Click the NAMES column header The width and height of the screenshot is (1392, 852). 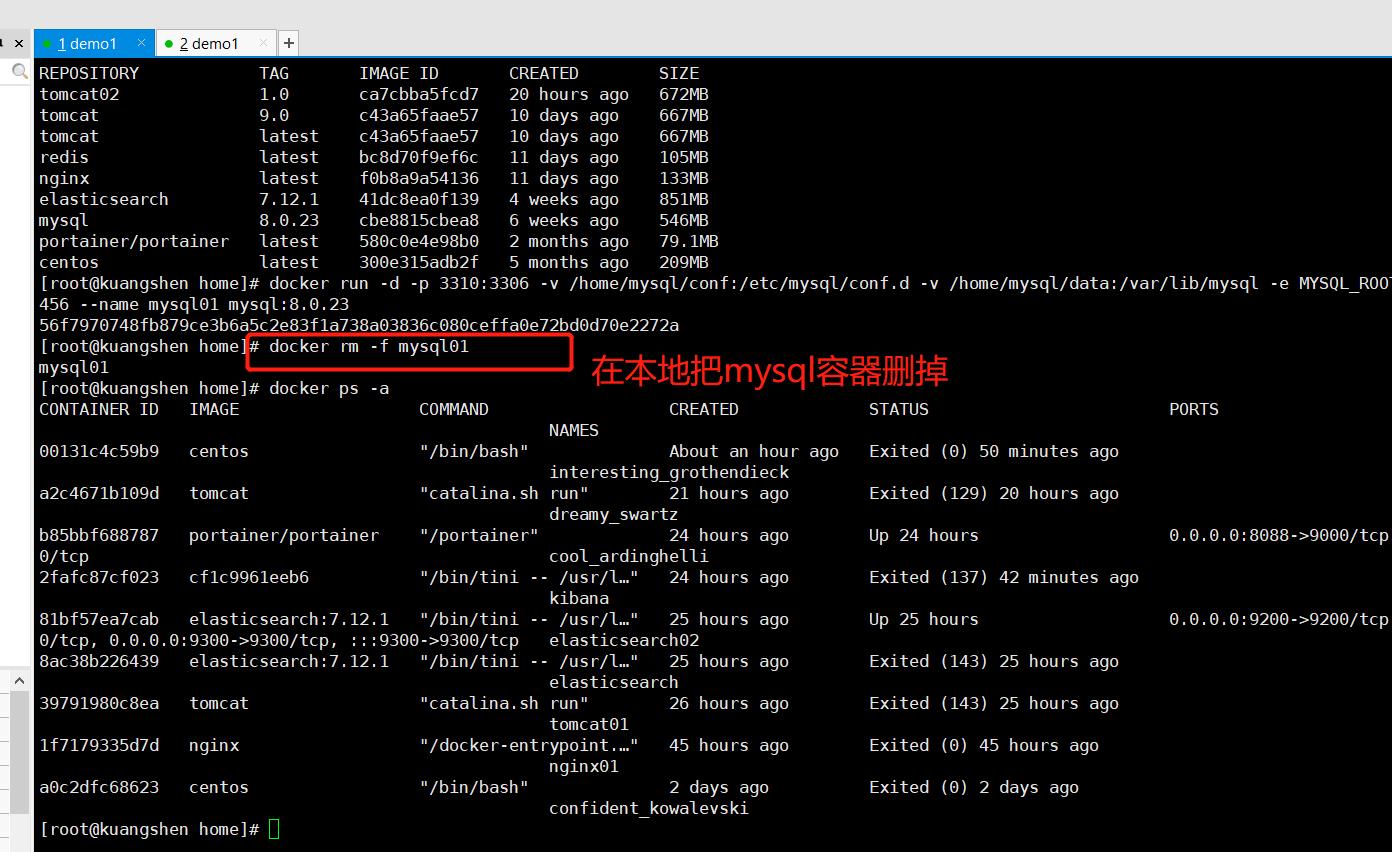pyautogui.click(x=574, y=430)
